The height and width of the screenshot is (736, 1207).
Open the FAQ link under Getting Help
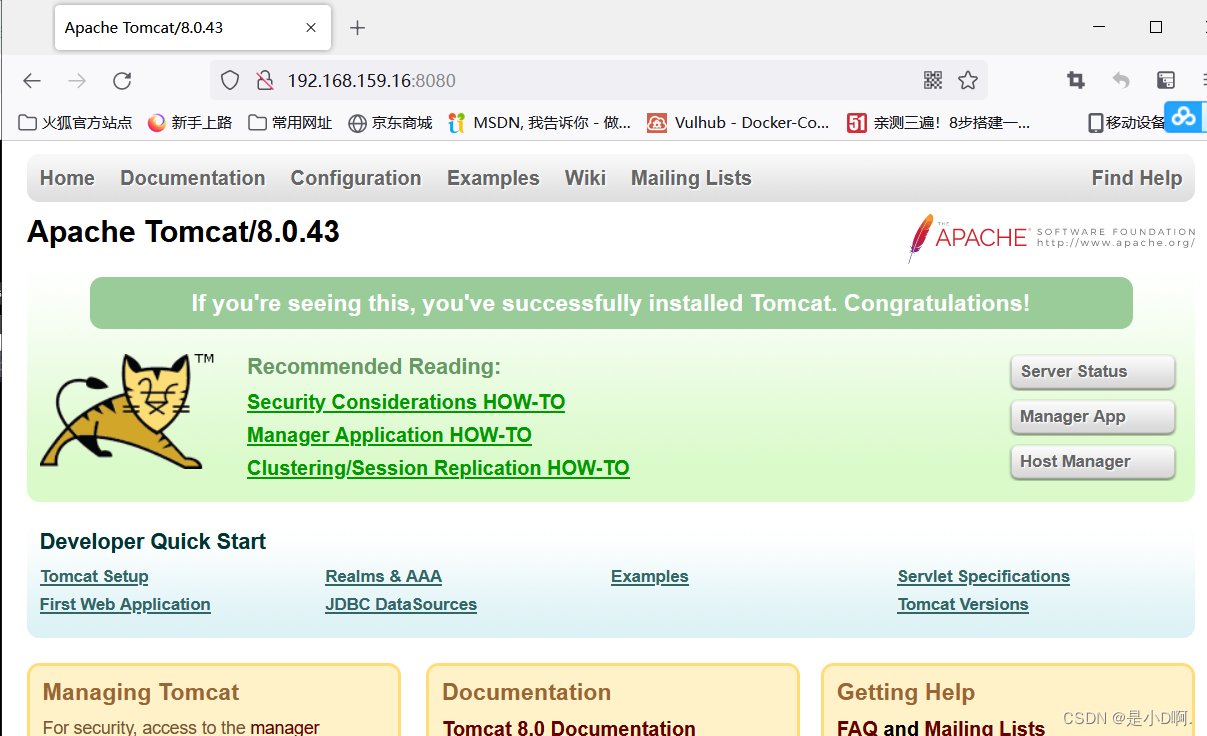858,728
